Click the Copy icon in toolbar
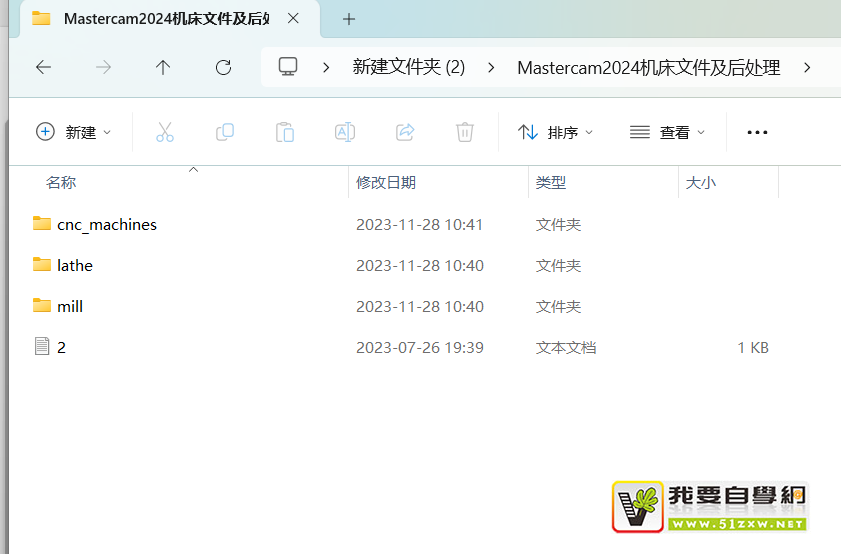The height and width of the screenshot is (554, 841). click(x=225, y=132)
